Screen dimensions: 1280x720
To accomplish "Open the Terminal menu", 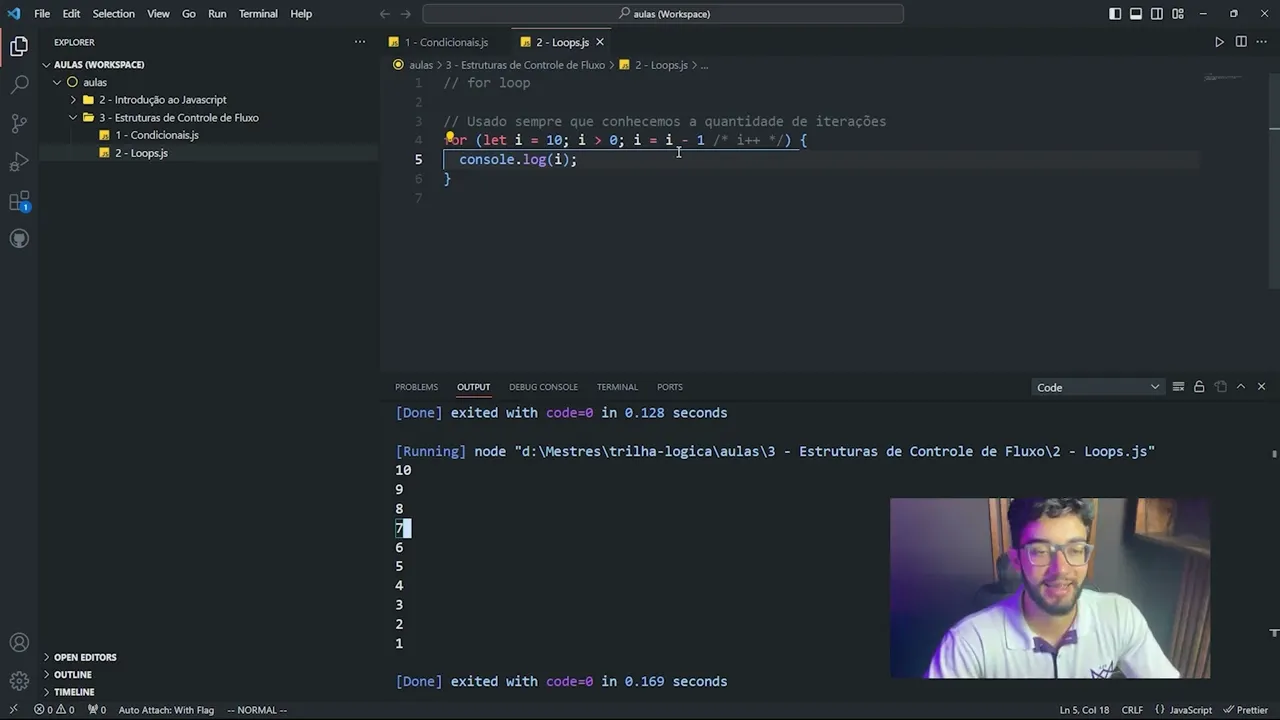I will coord(258,14).
